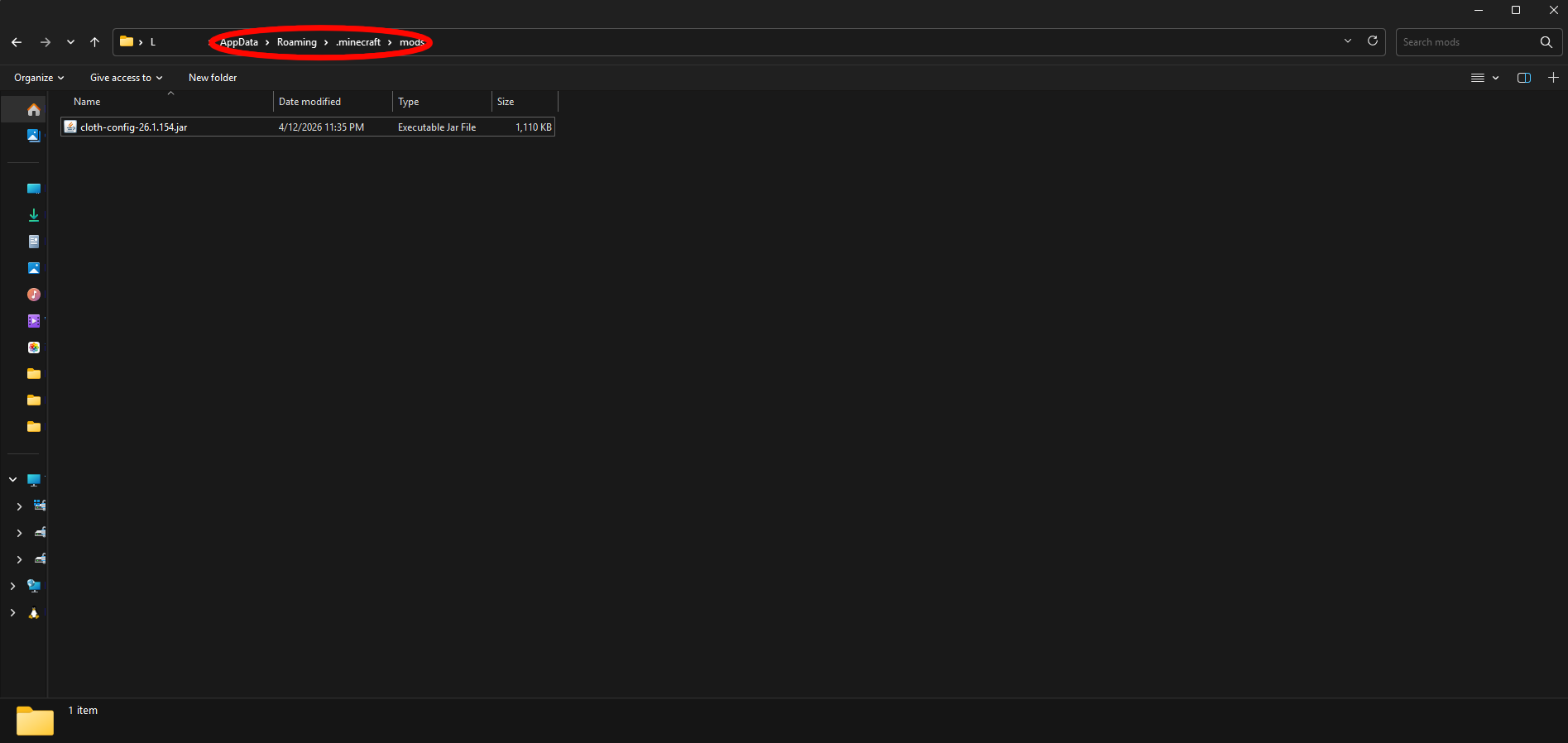The width and height of the screenshot is (1568, 743).
Task: Open the Give access to menu
Action: [x=127, y=78]
